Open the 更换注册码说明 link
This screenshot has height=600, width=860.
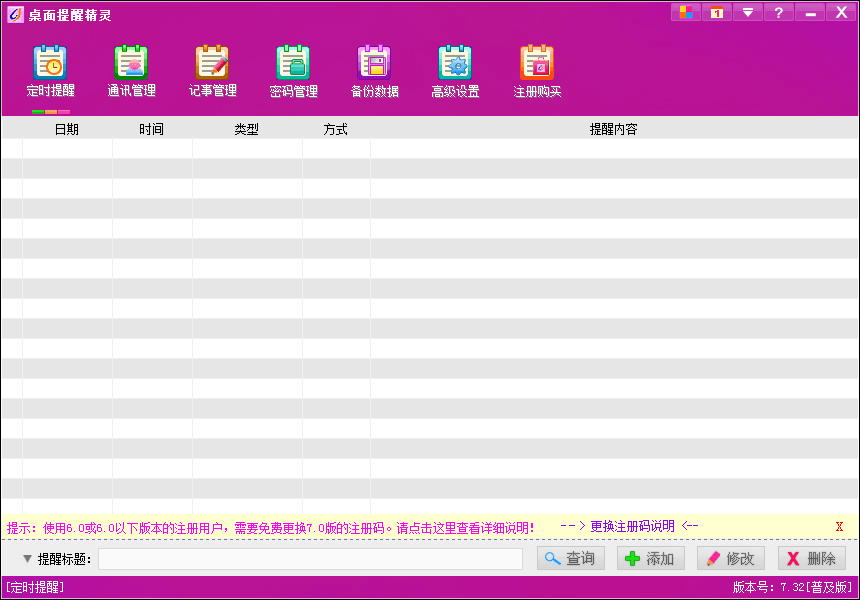point(632,527)
